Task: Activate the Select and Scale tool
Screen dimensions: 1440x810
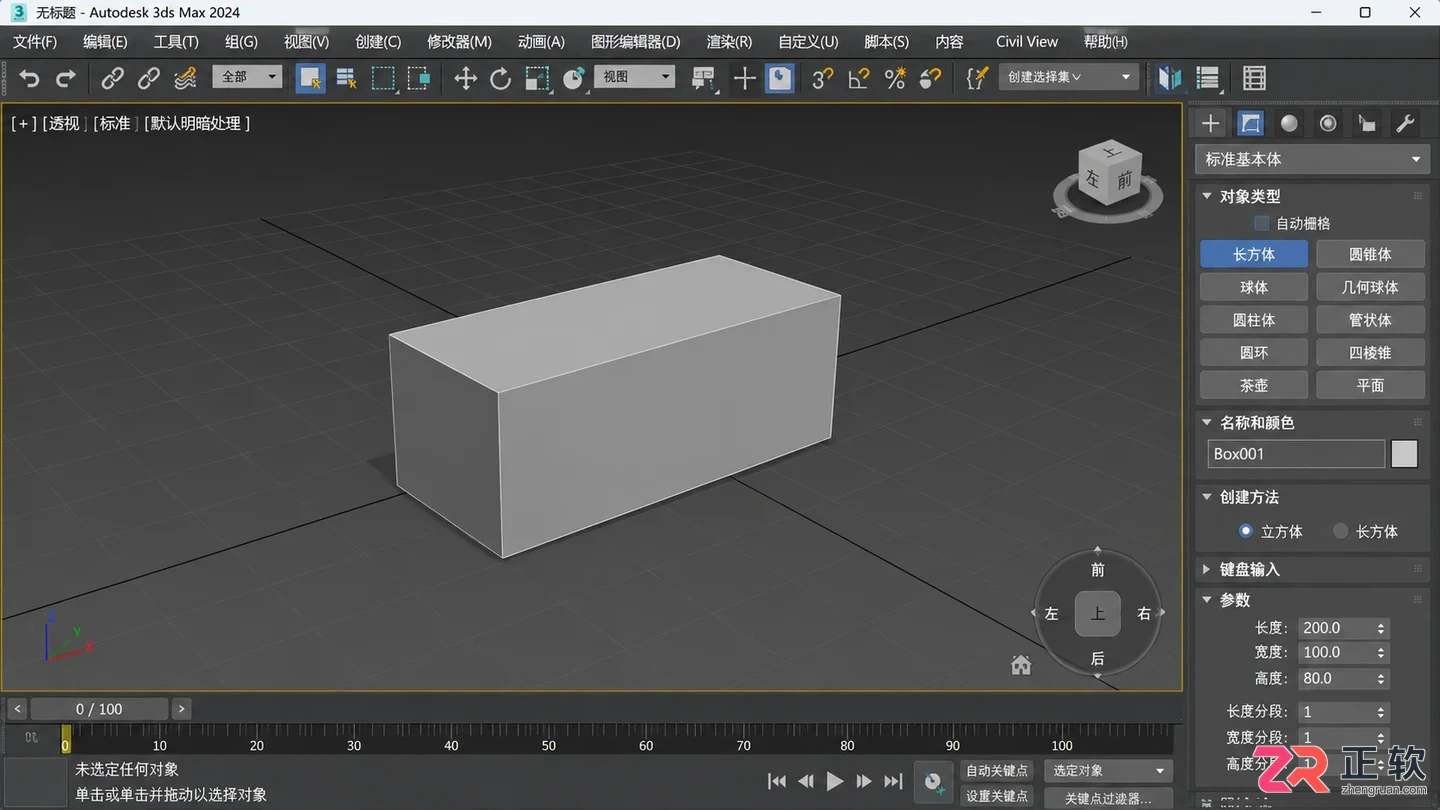Action: [538, 78]
